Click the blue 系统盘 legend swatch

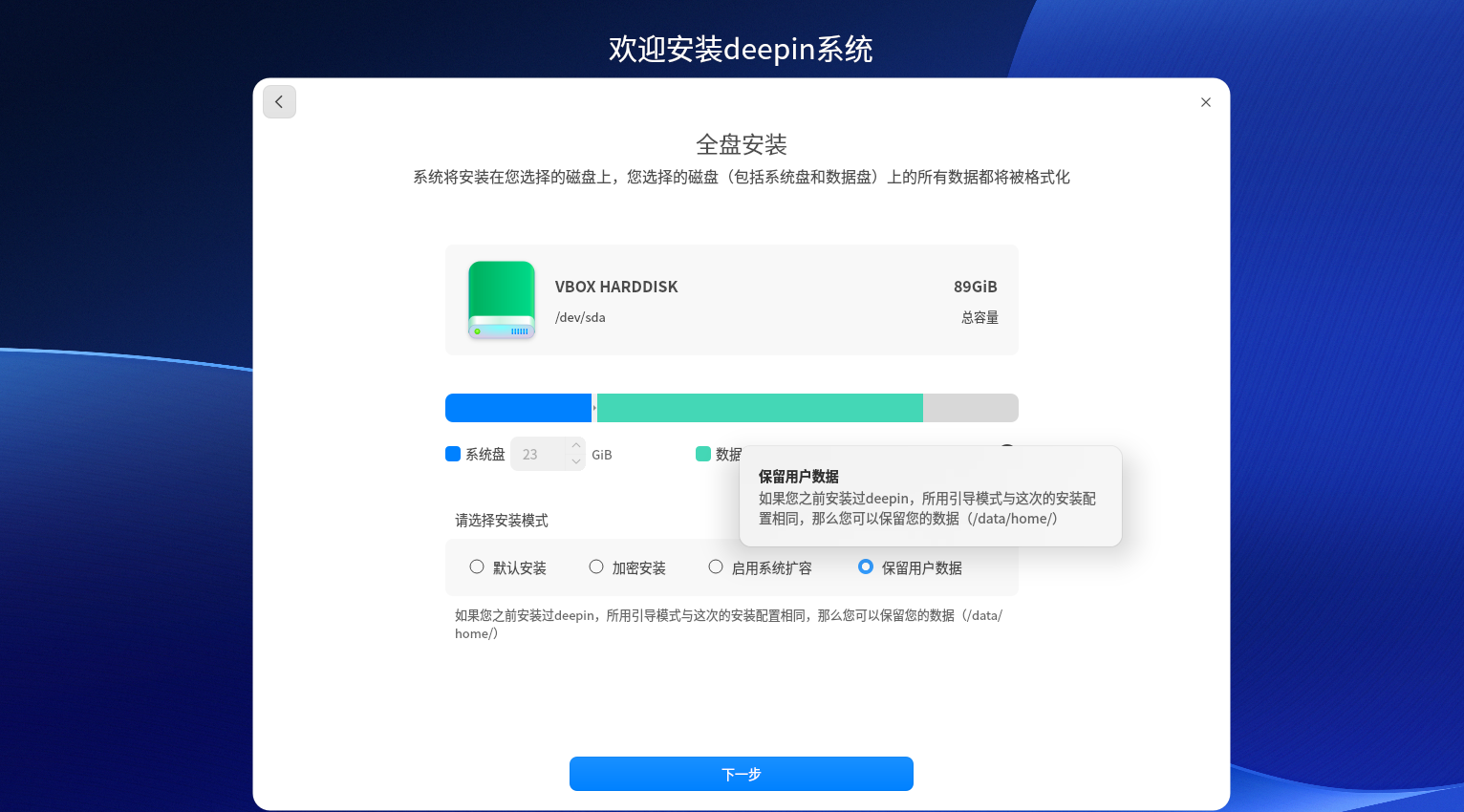pyautogui.click(x=453, y=454)
